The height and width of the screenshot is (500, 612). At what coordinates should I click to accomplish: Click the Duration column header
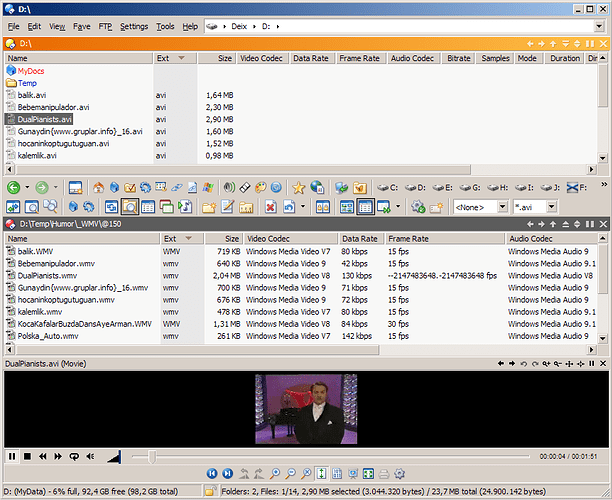coord(564,58)
